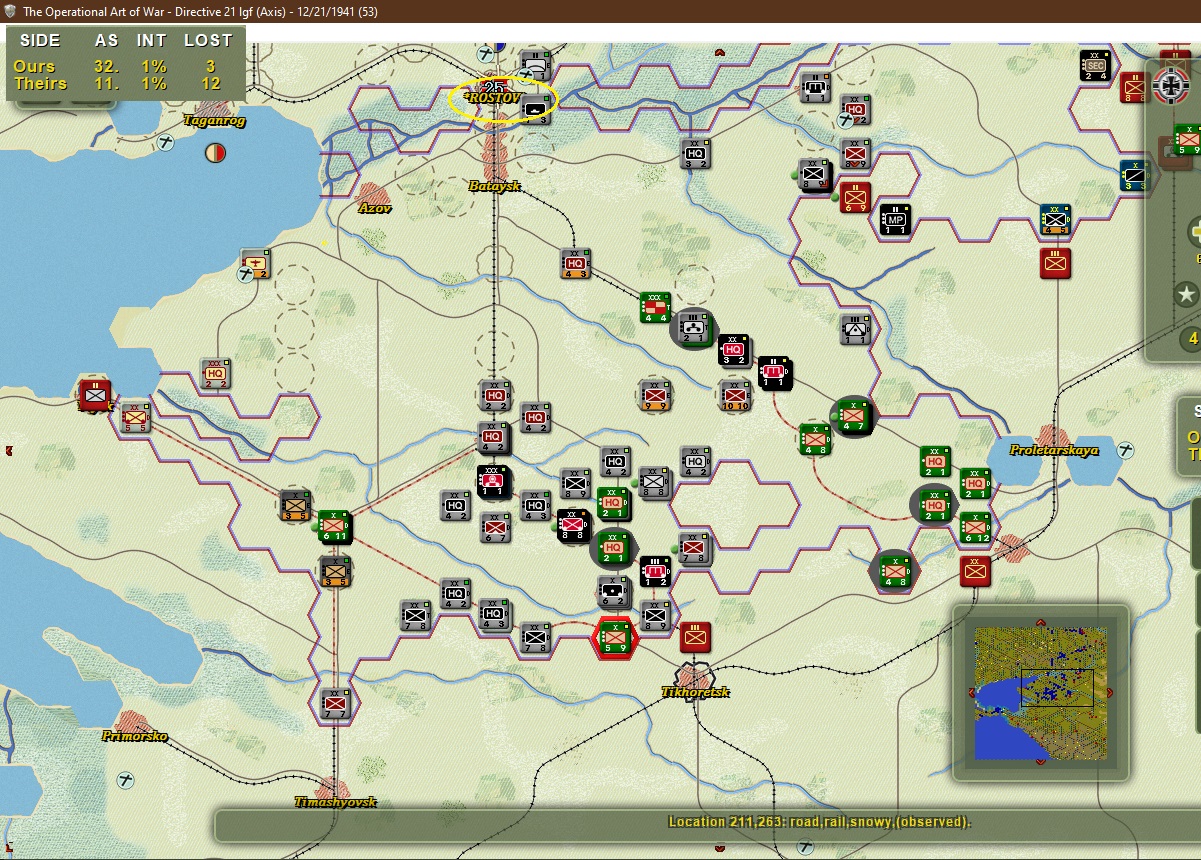Screen dimensions: 1201x860
Task: Select the black SEC 2-4 security division counter
Action: 1096,66
